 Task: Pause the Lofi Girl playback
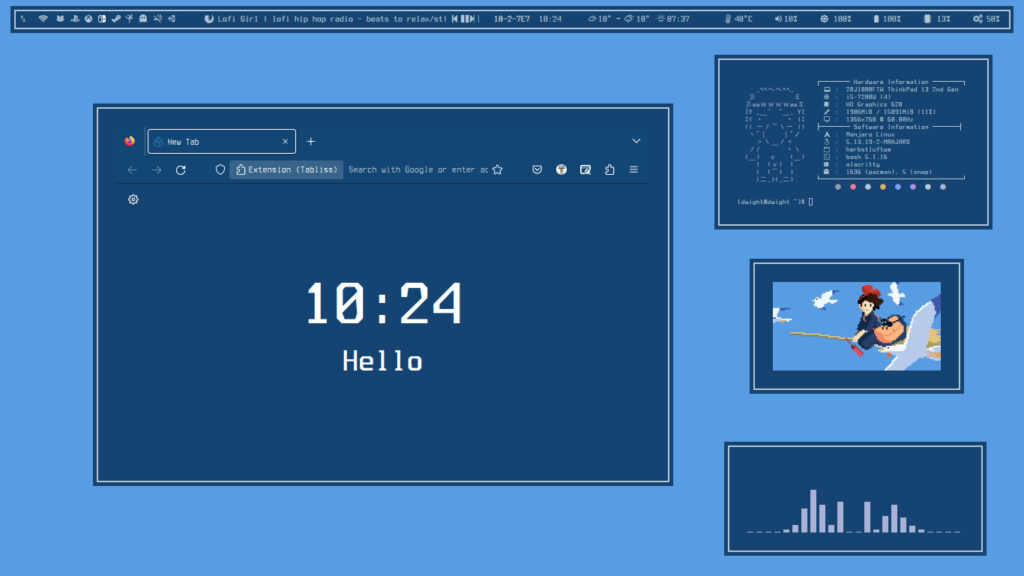coord(465,19)
